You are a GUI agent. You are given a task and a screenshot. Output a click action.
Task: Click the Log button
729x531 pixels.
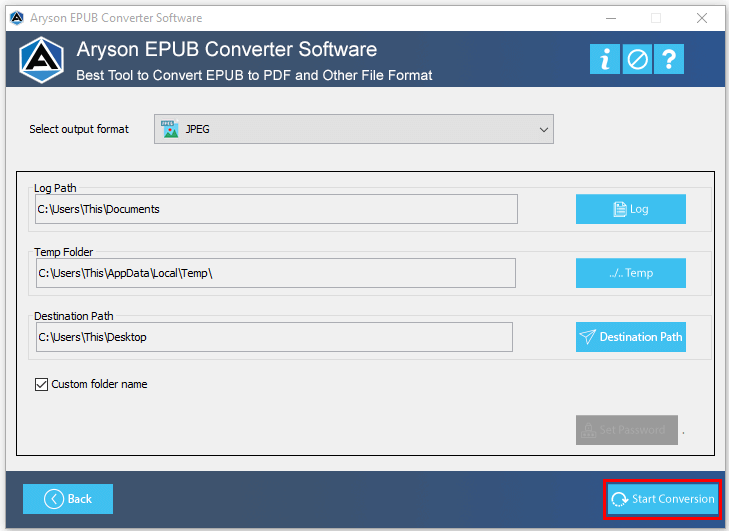click(630, 209)
